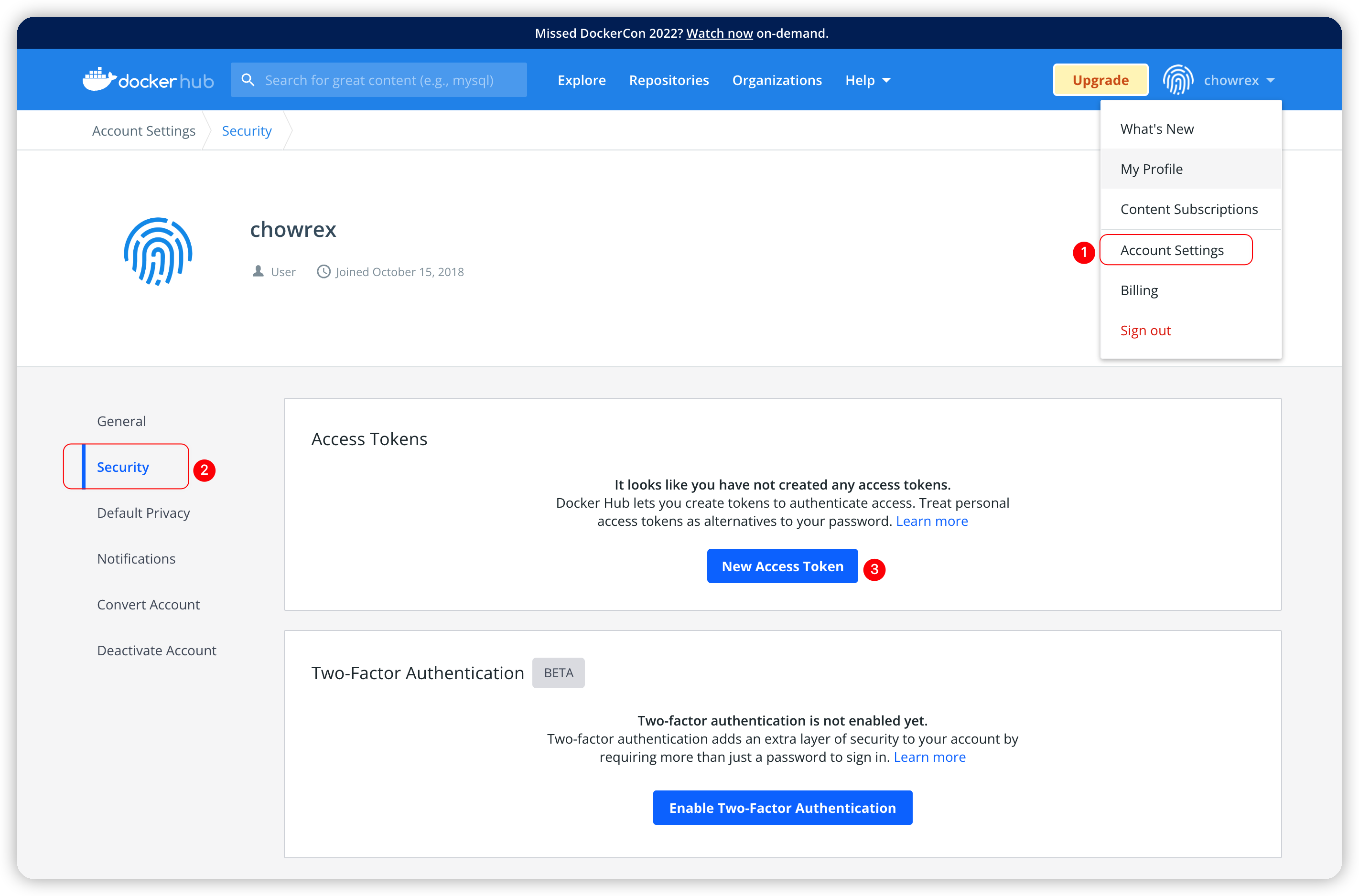
Task: Click the Watch now banner link
Action: (719, 33)
